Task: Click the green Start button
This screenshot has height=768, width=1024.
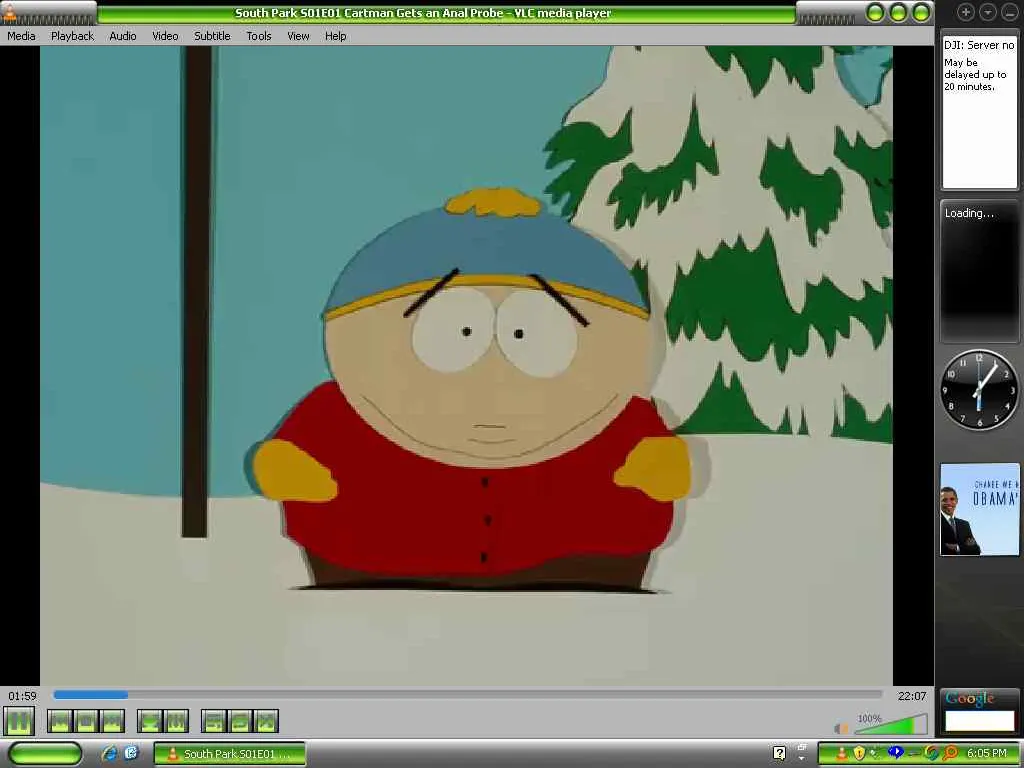Action: click(x=46, y=753)
